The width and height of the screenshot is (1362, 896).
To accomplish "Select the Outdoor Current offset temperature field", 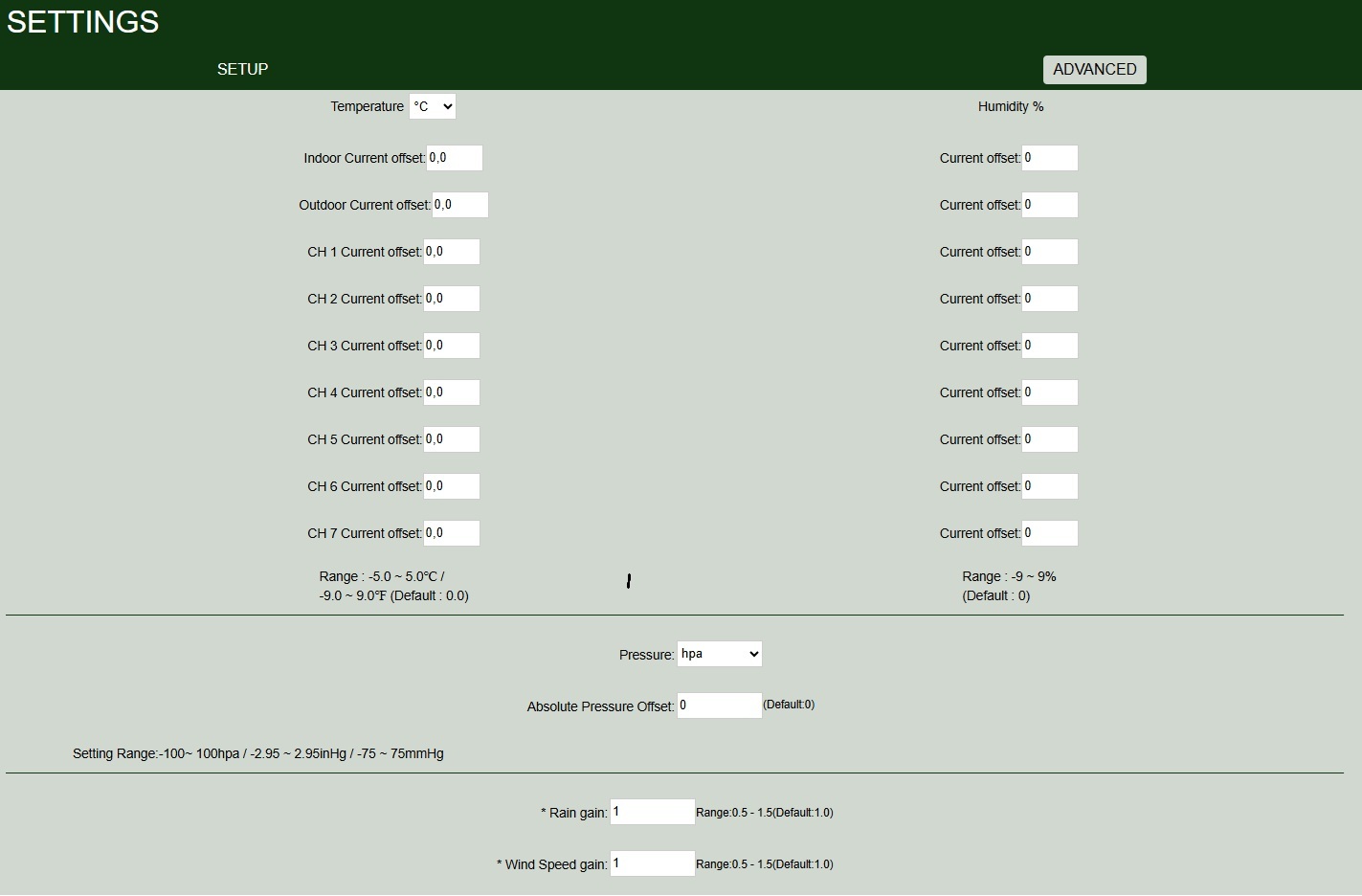I will click(x=459, y=205).
